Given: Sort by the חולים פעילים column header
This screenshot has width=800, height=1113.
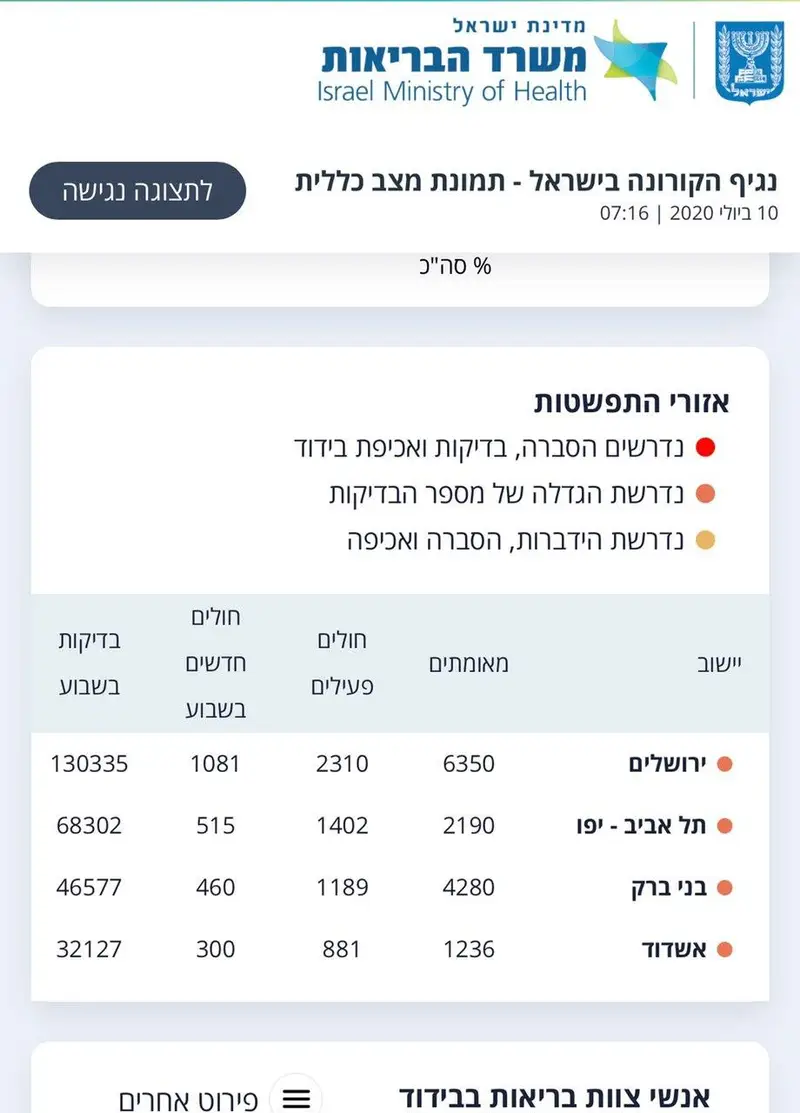Looking at the screenshot, I should (x=342, y=663).
